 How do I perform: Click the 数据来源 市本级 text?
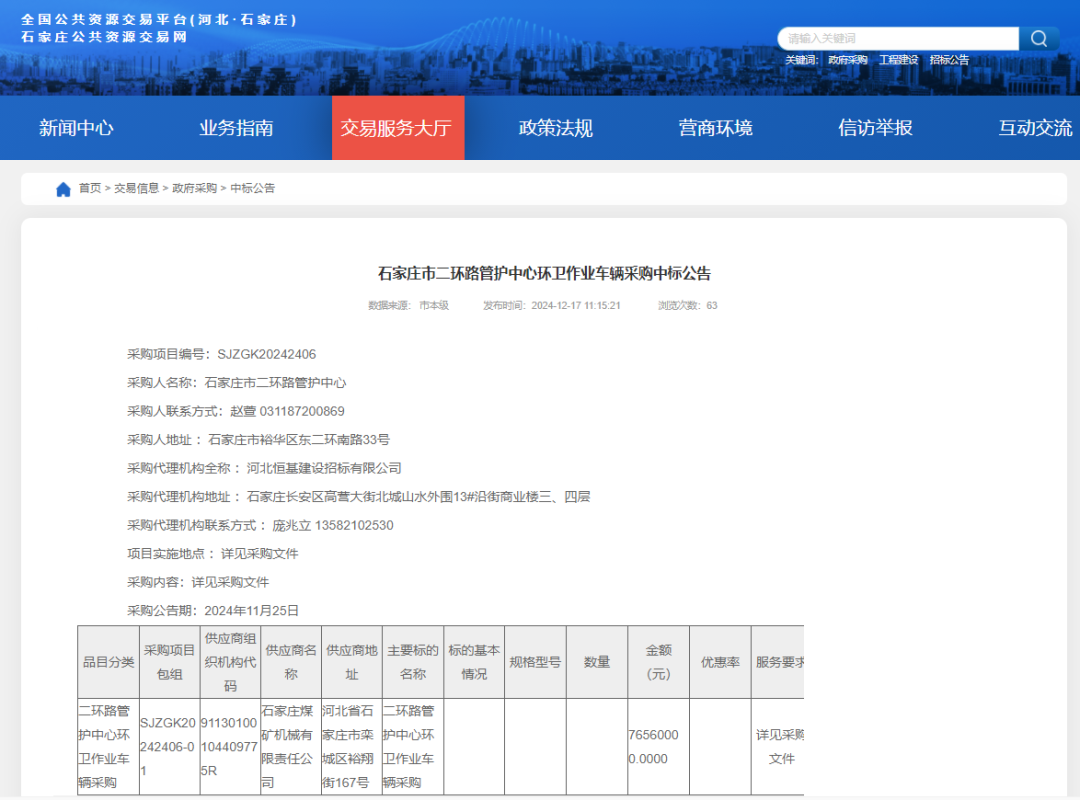[x=408, y=305]
